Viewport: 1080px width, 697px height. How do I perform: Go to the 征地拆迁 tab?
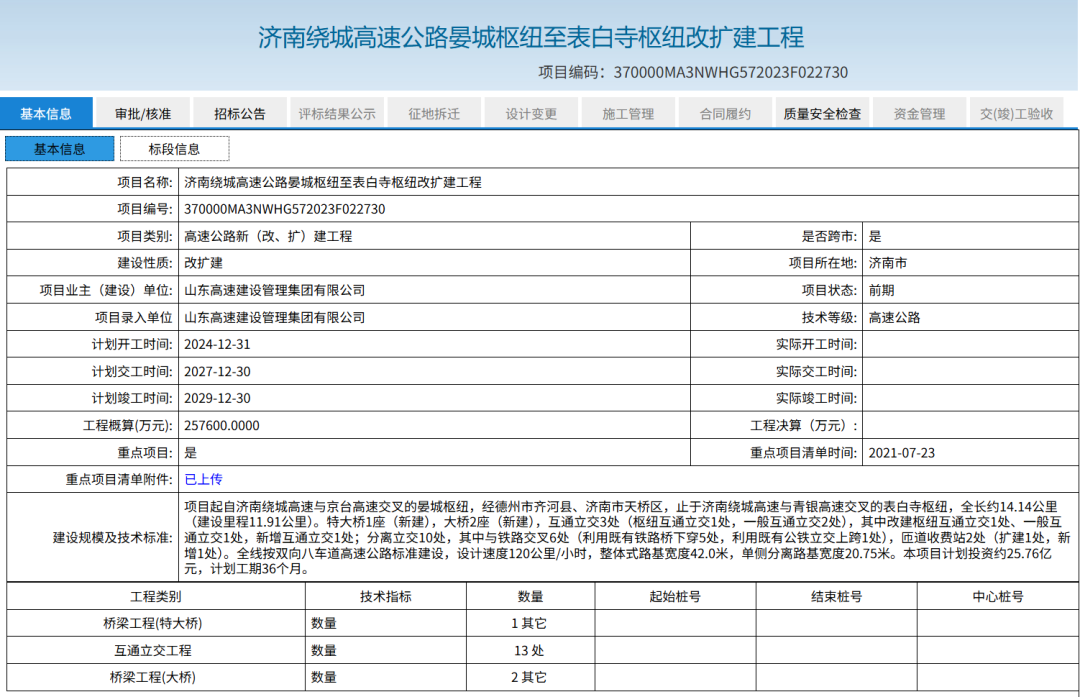(434, 114)
